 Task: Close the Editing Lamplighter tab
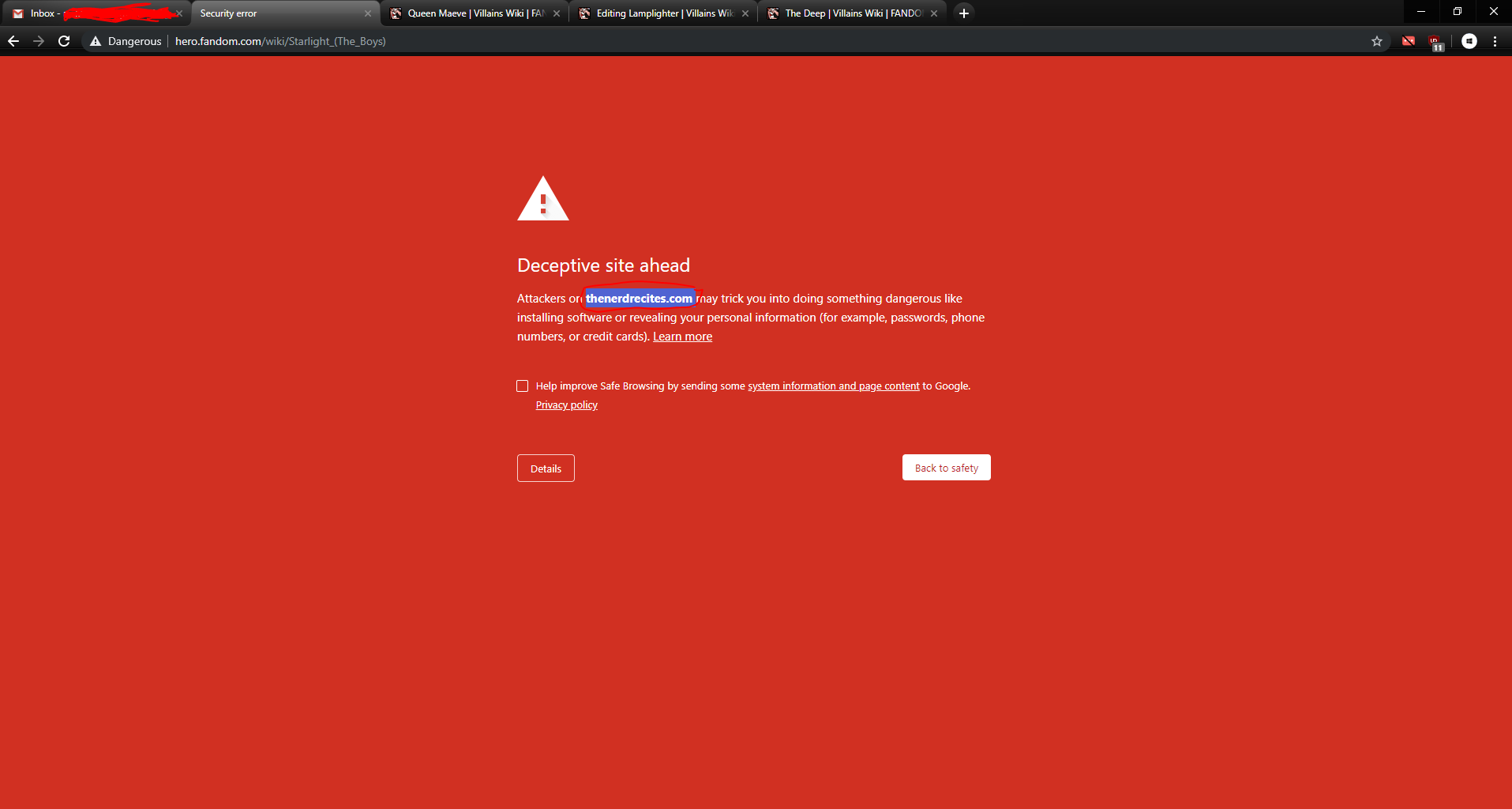click(745, 13)
